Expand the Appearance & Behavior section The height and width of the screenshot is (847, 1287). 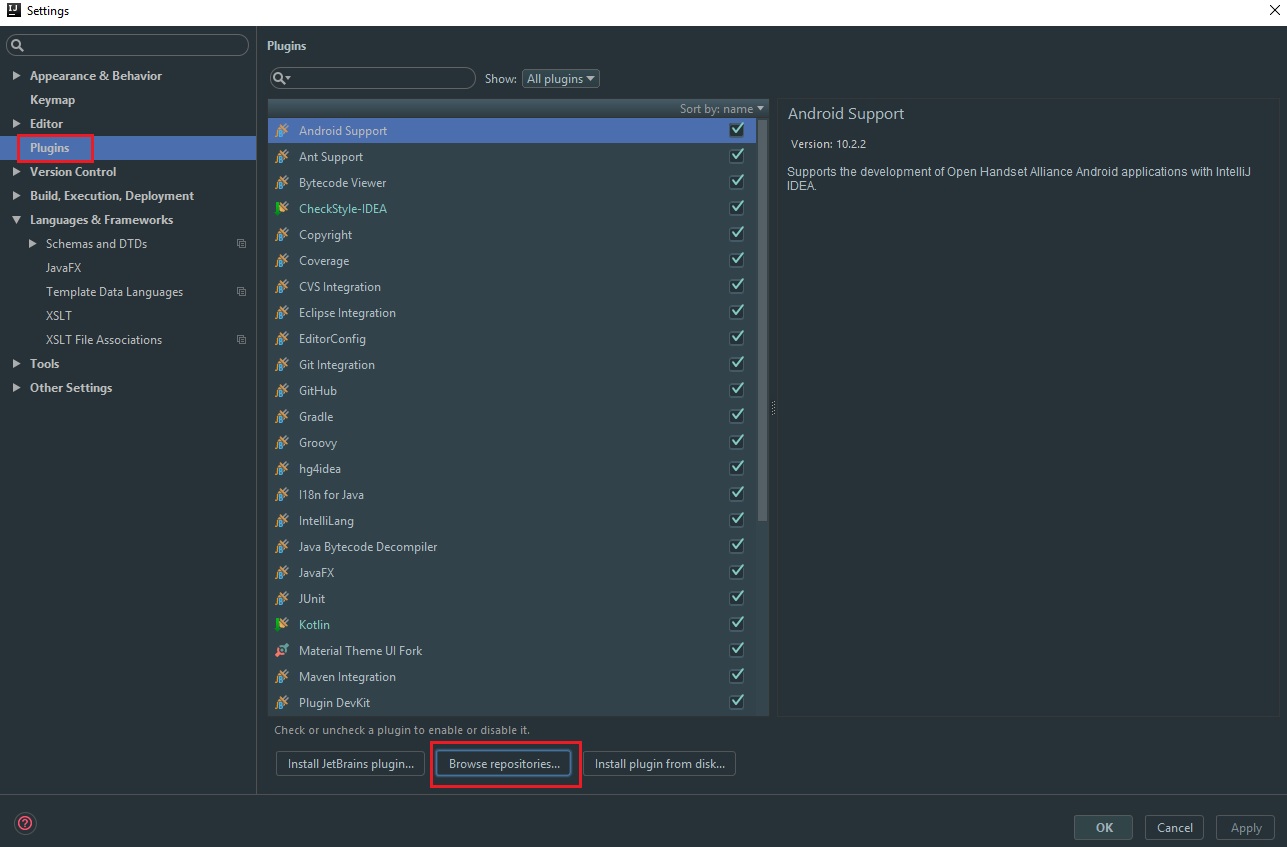click(16, 76)
